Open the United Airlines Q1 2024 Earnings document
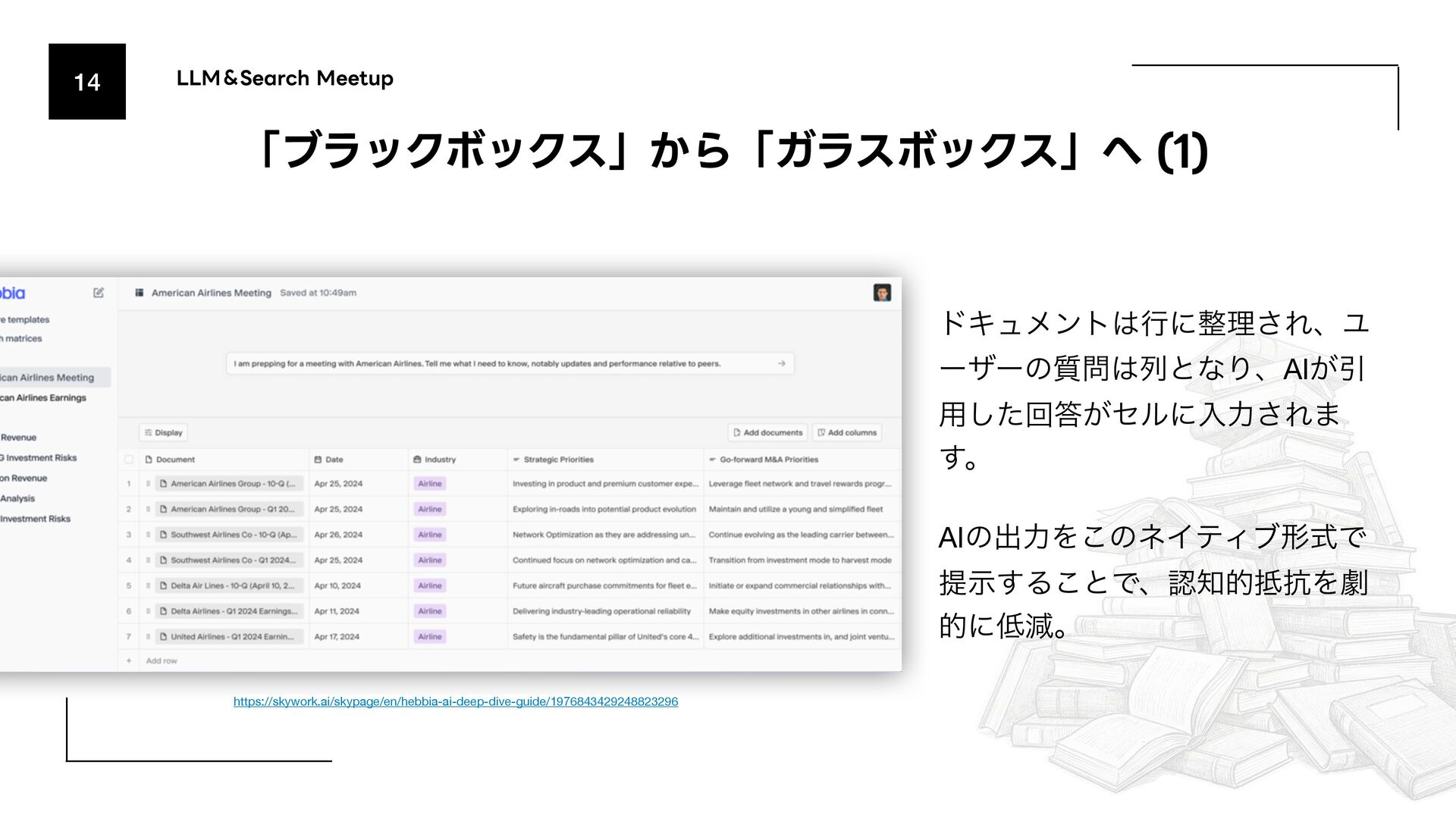This screenshot has width=1456, height=819. click(231, 637)
